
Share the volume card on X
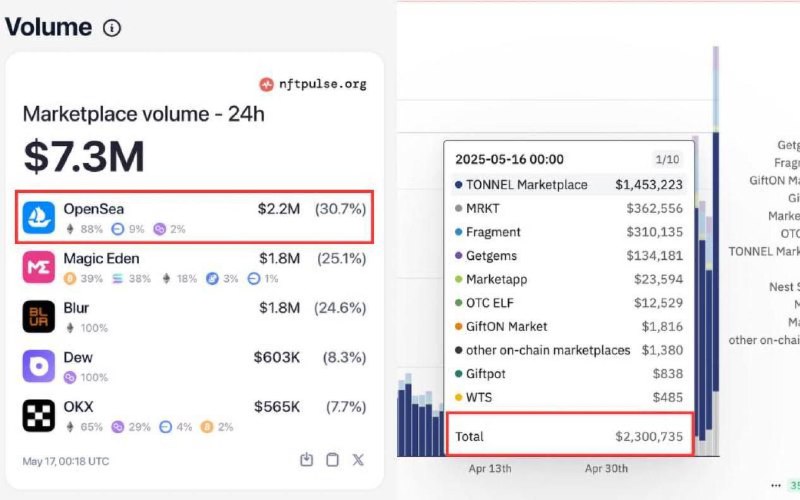tap(358, 460)
